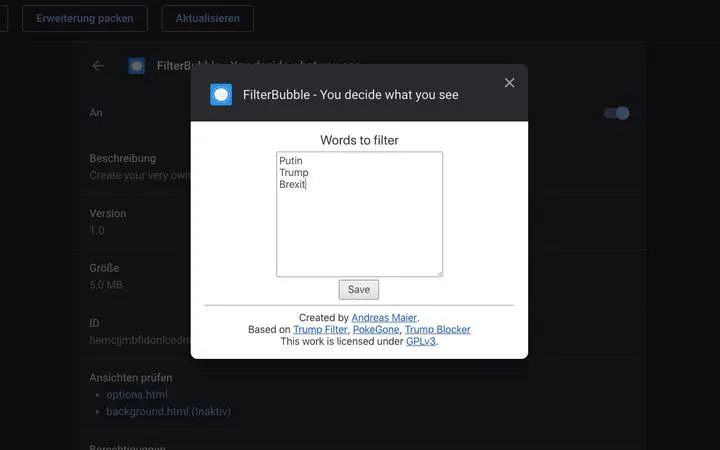This screenshot has height=450, width=720.
Task: Click the Aktualisieren button
Action: tap(208, 18)
